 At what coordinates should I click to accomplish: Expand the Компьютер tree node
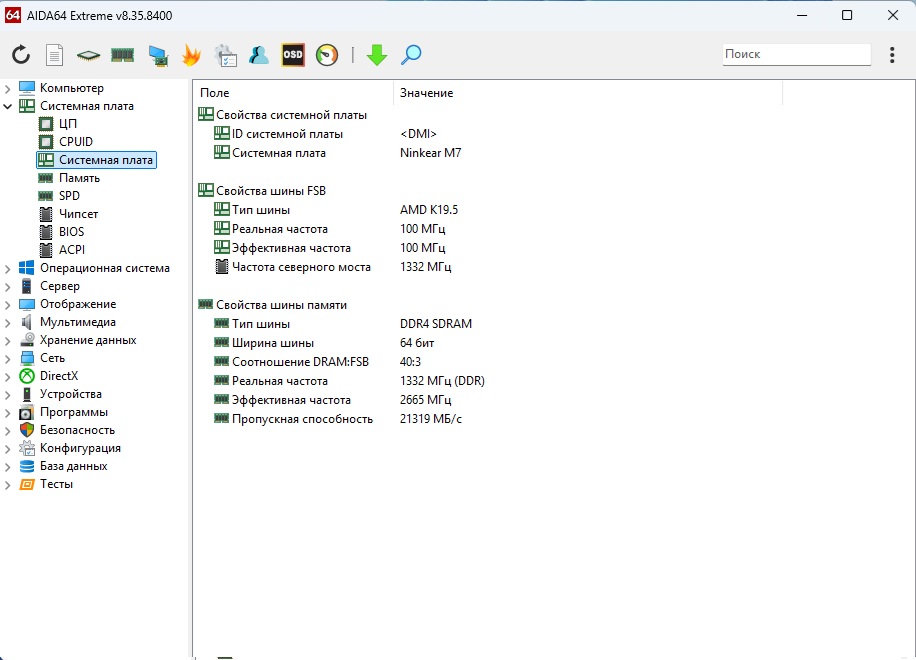click(8, 89)
